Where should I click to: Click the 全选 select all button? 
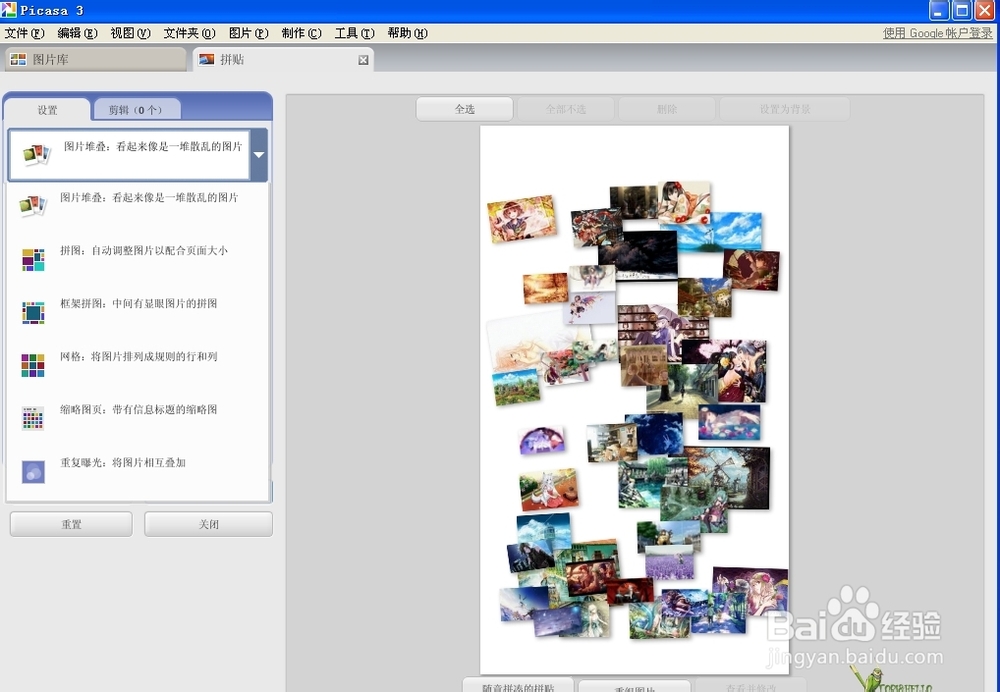click(x=464, y=109)
